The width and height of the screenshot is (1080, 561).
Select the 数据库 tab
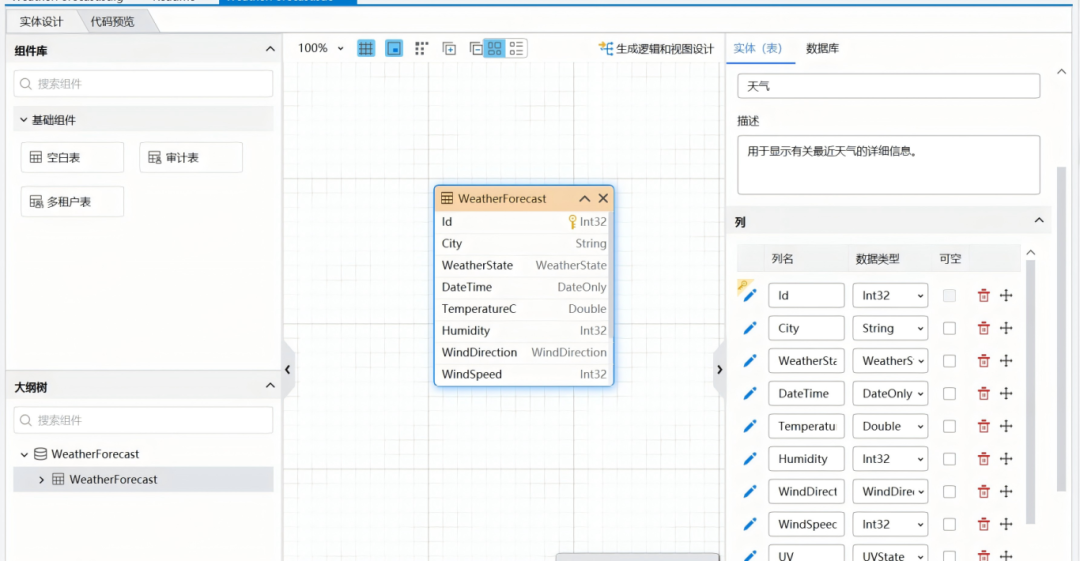(x=822, y=48)
